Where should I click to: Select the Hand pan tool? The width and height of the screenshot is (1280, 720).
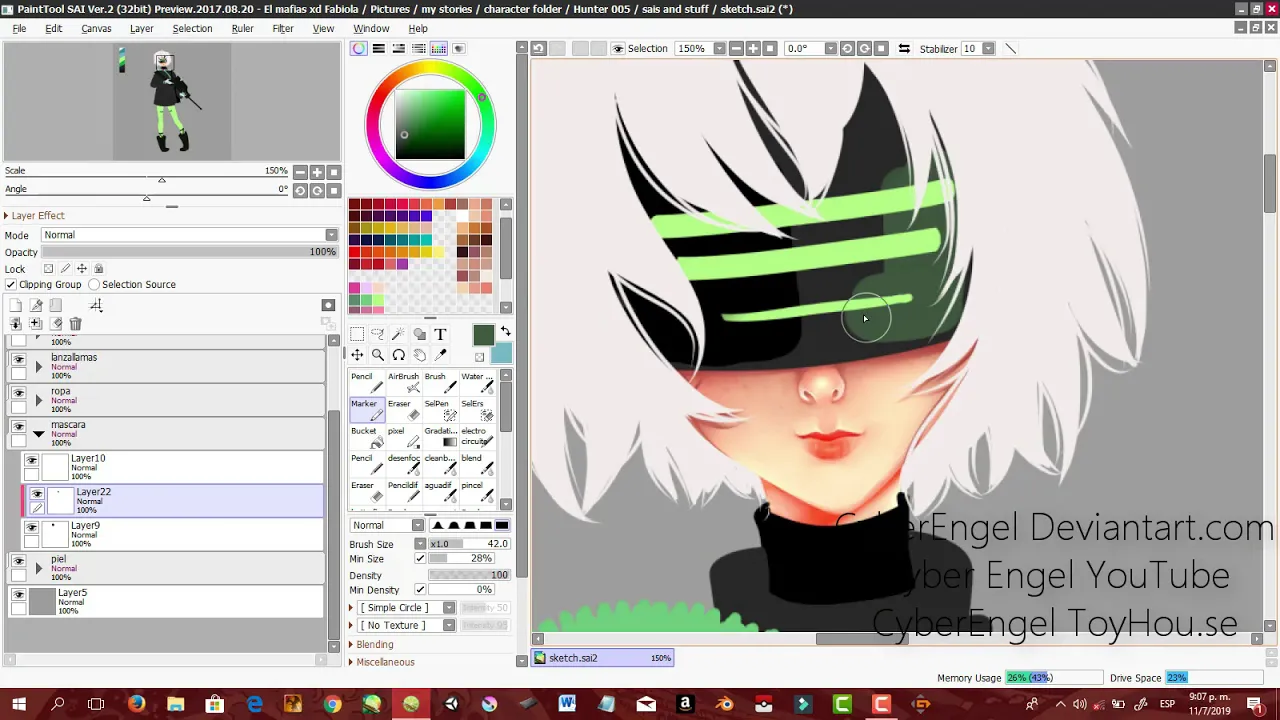click(x=420, y=355)
